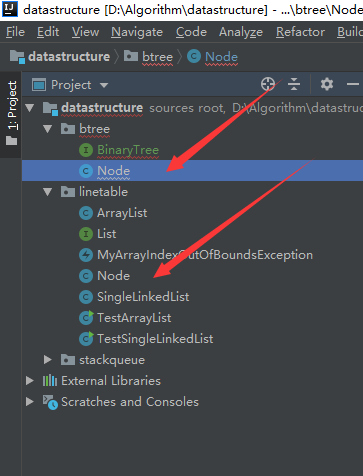The height and width of the screenshot is (476, 363).
Task: Collapse the btree package
Action: [48, 129]
